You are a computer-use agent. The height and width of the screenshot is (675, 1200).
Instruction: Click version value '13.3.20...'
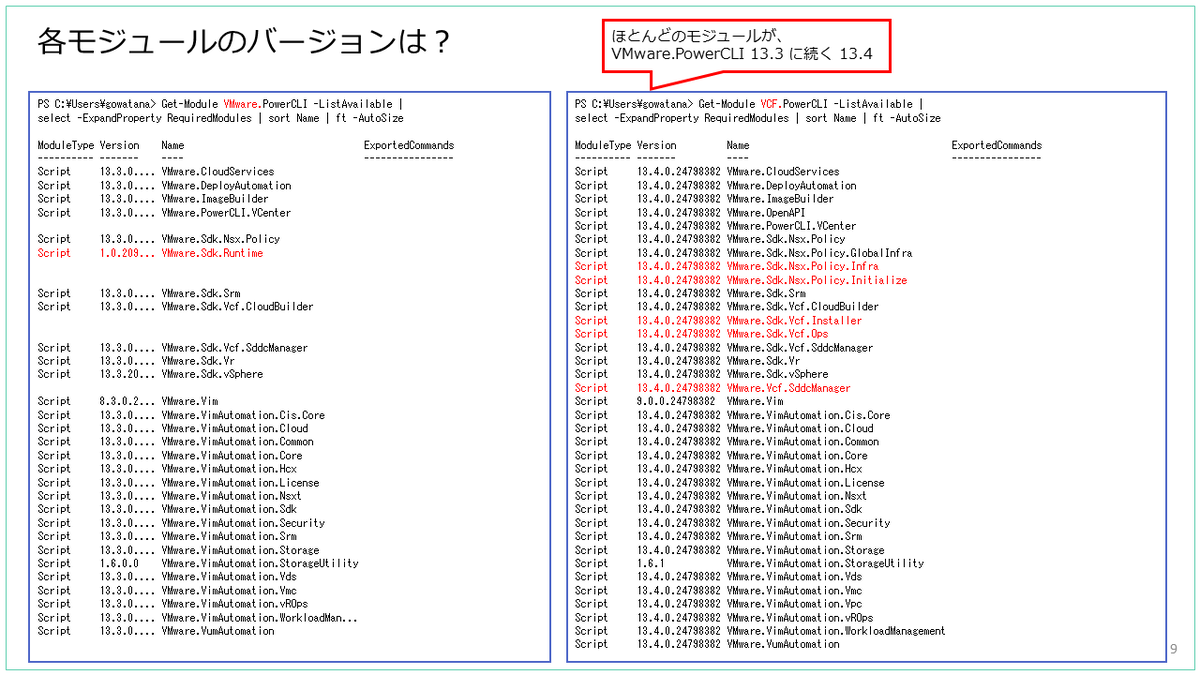125,374
